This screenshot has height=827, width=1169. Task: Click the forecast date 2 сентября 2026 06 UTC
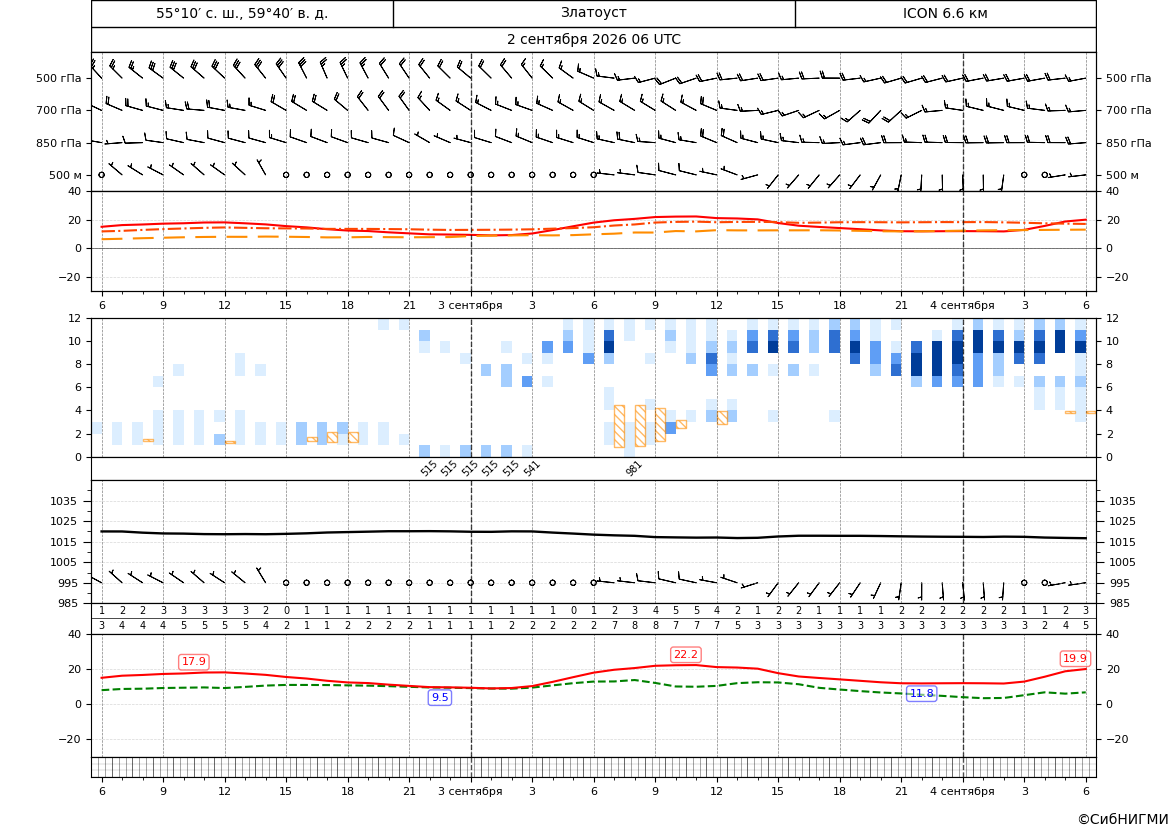pos(593,40)
